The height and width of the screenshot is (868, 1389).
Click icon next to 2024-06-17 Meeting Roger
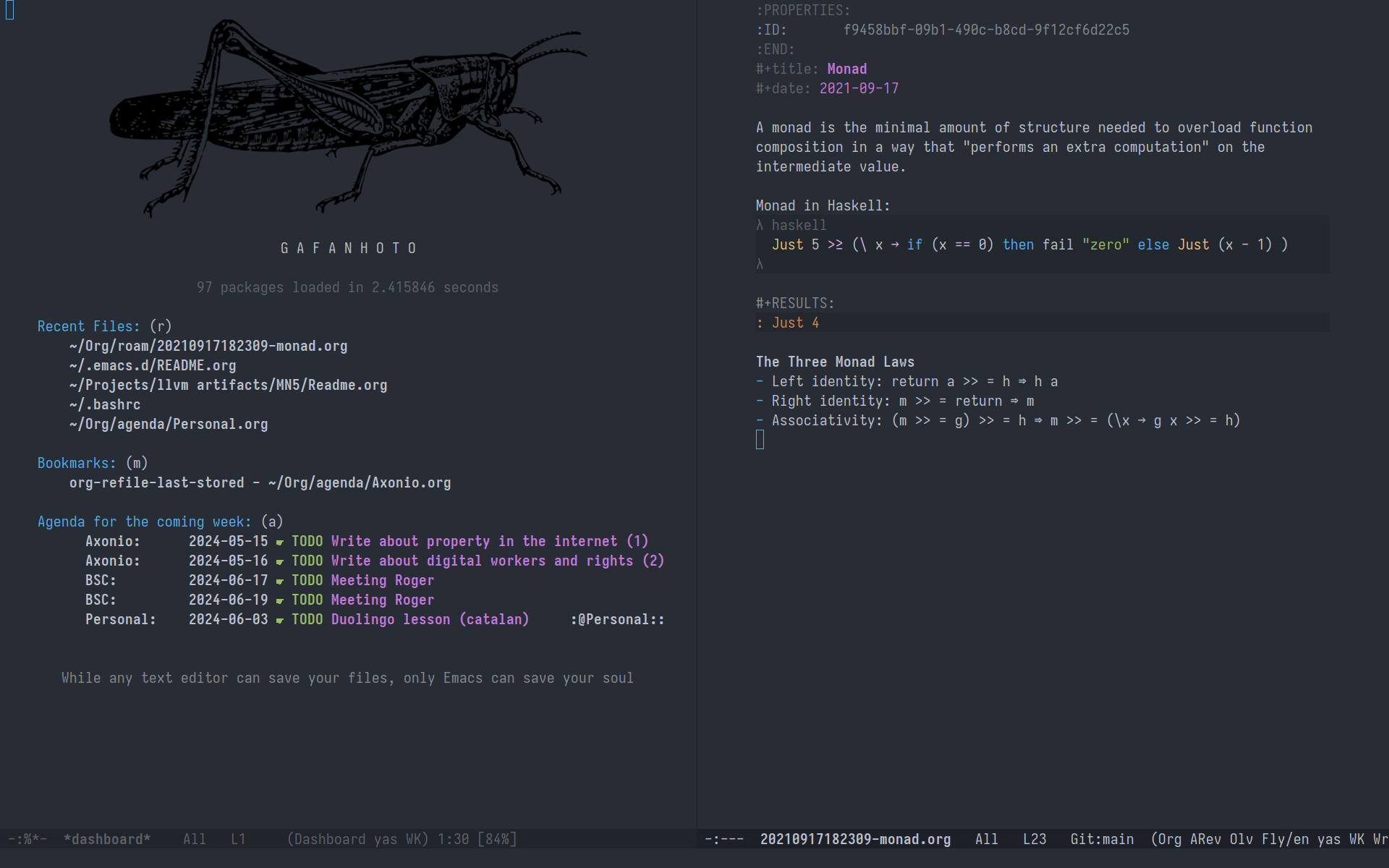coord(279,582)
